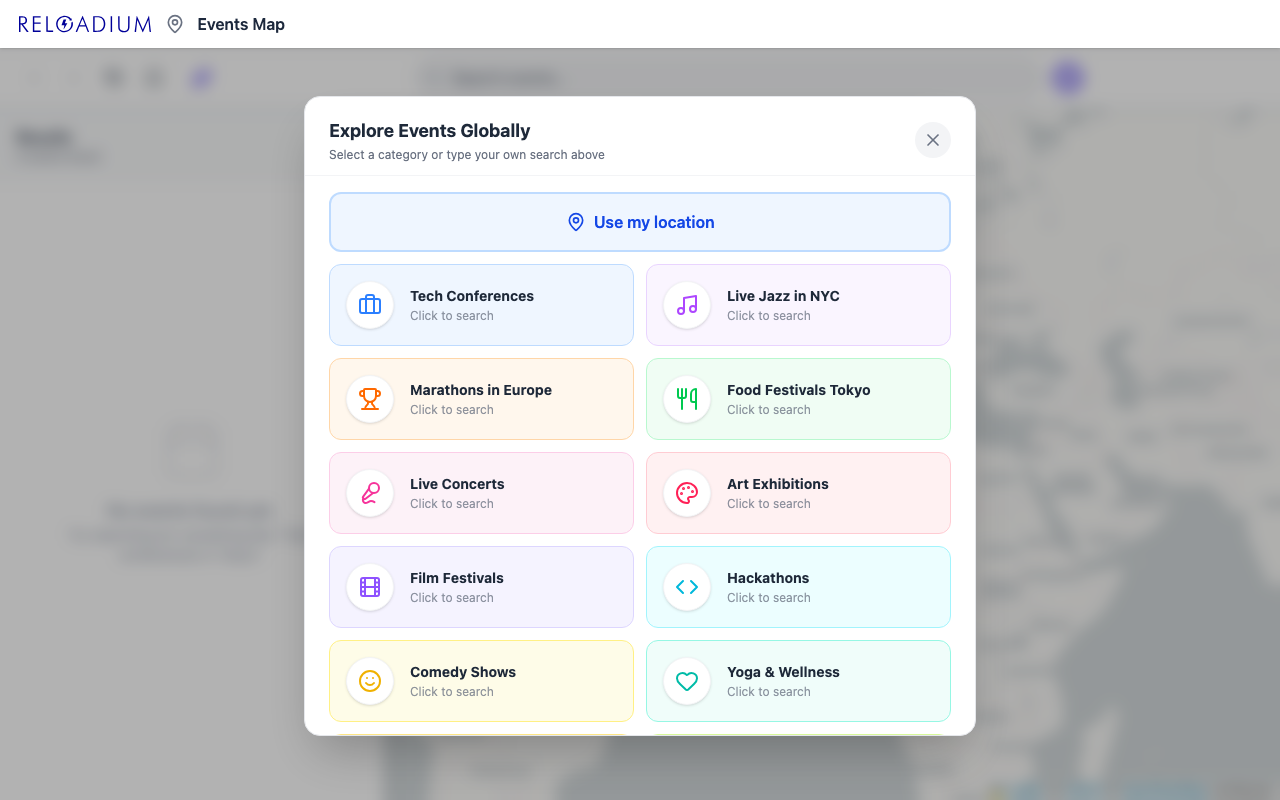Click the pin icon inside Use my location
This screenshot has height=800, width=1280.
(576, 222)
